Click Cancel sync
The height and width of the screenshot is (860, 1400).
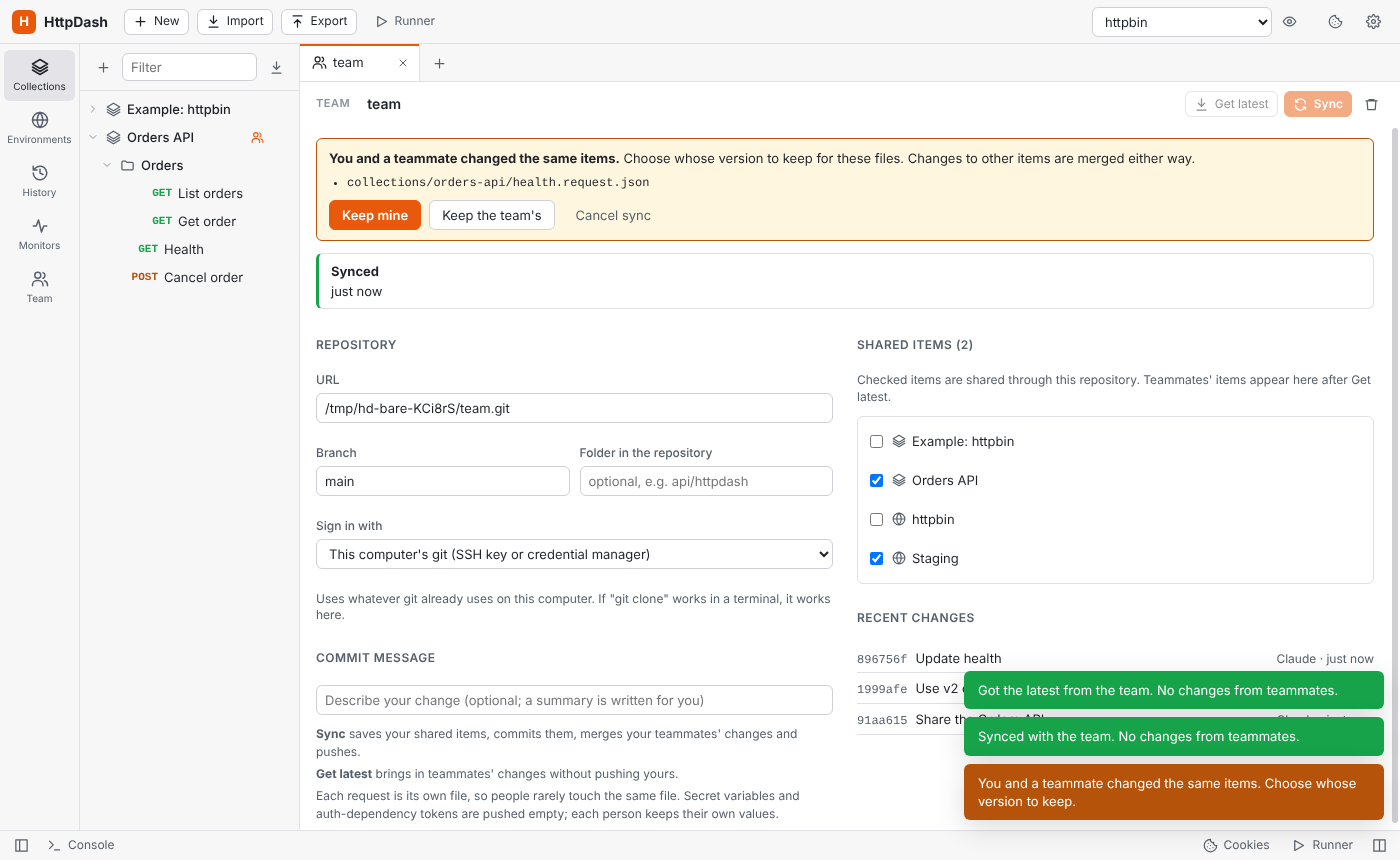(613, 215)
